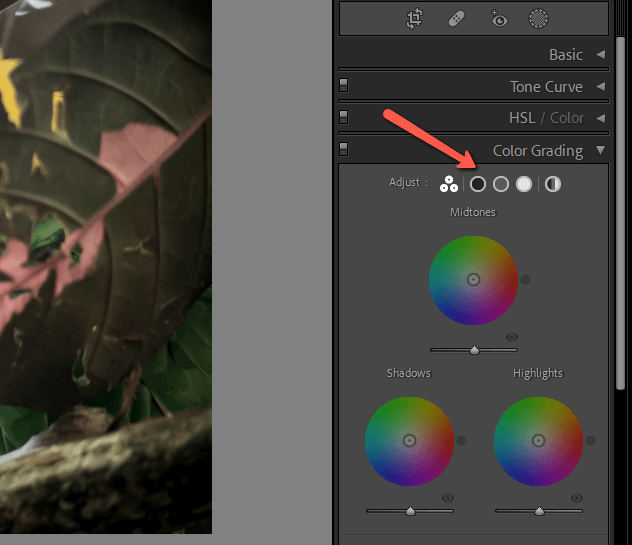Expand the Basic panel
This screenshot has width=632, height=545.
[x=601, y=54]
